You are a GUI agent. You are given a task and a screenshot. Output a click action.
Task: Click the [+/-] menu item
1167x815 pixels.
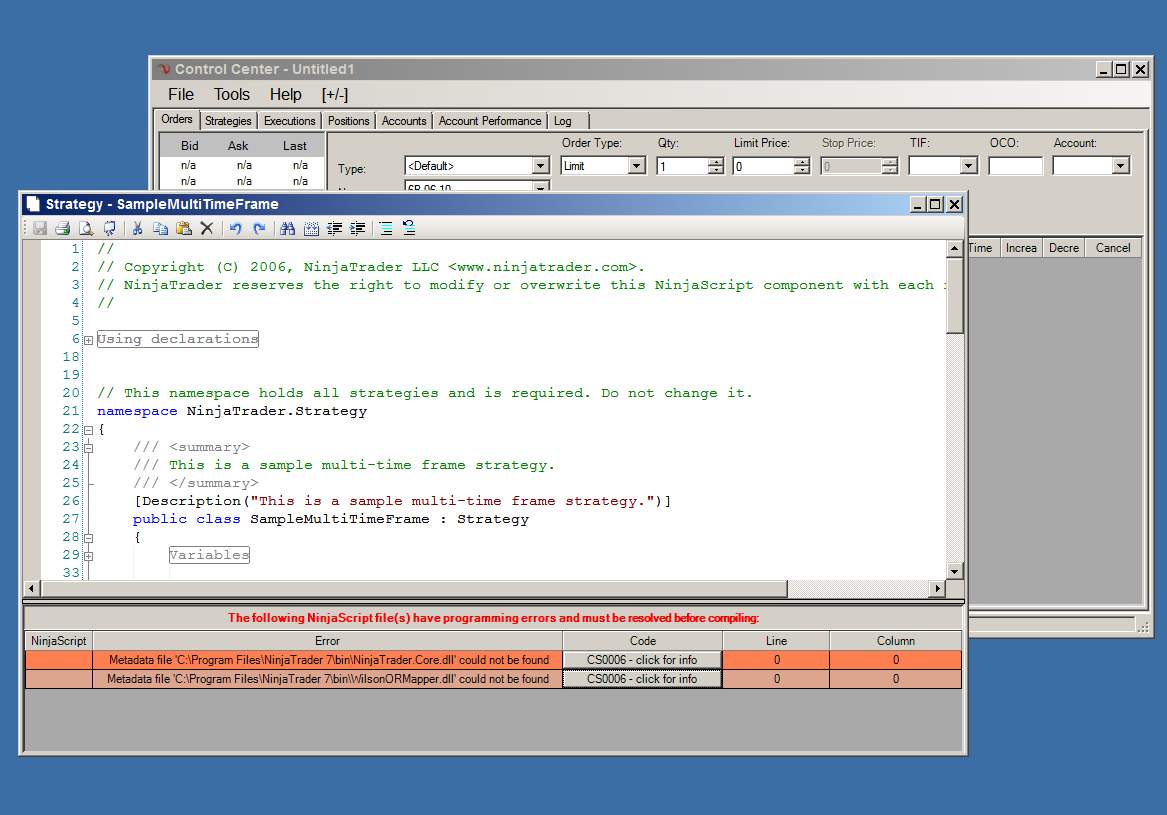click(x=335, y=95)
